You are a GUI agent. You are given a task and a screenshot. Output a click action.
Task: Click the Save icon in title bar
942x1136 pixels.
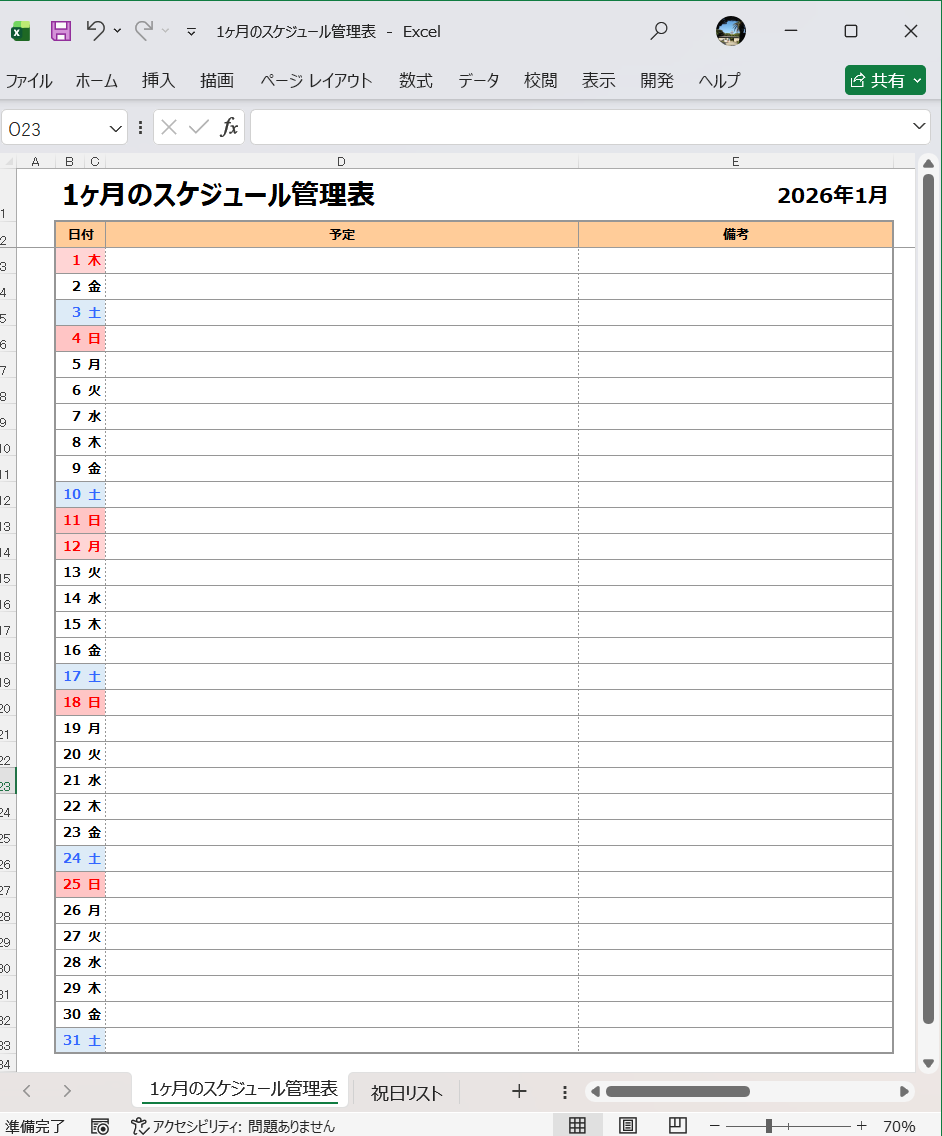point(61,31)
